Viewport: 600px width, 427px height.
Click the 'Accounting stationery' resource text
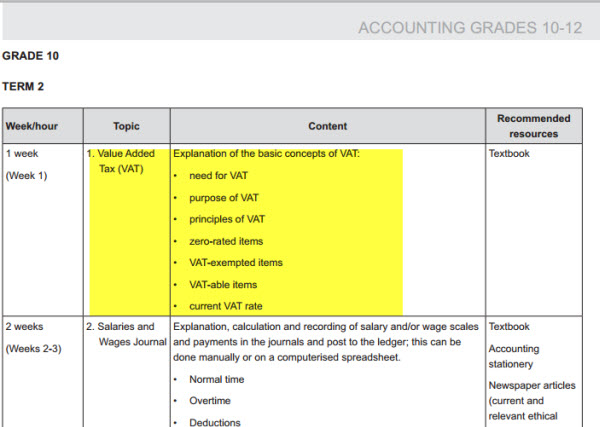coord(514,356)
